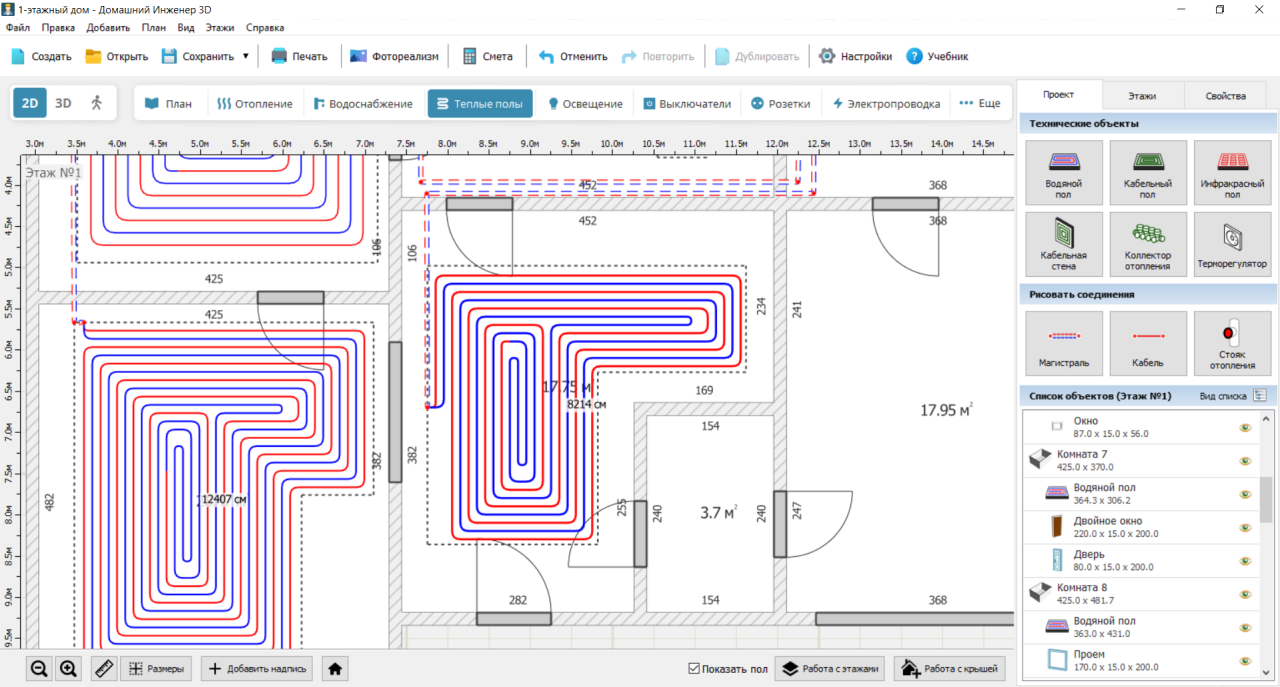Select the Стояк отопления tool
This screenshot has width=1280, height=687.
(1232, 344)
